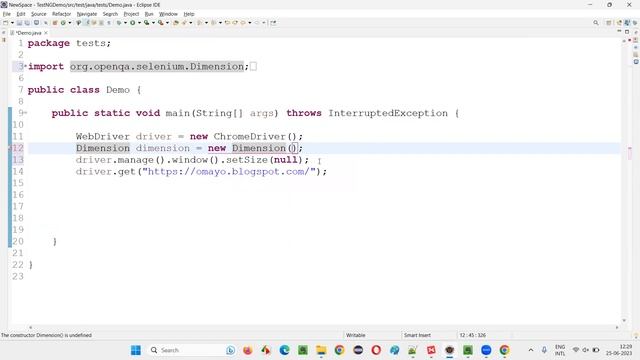640x360 pixels.
Task: Open Microsoft Edge from the taskbar
Action: pos(284,350)
